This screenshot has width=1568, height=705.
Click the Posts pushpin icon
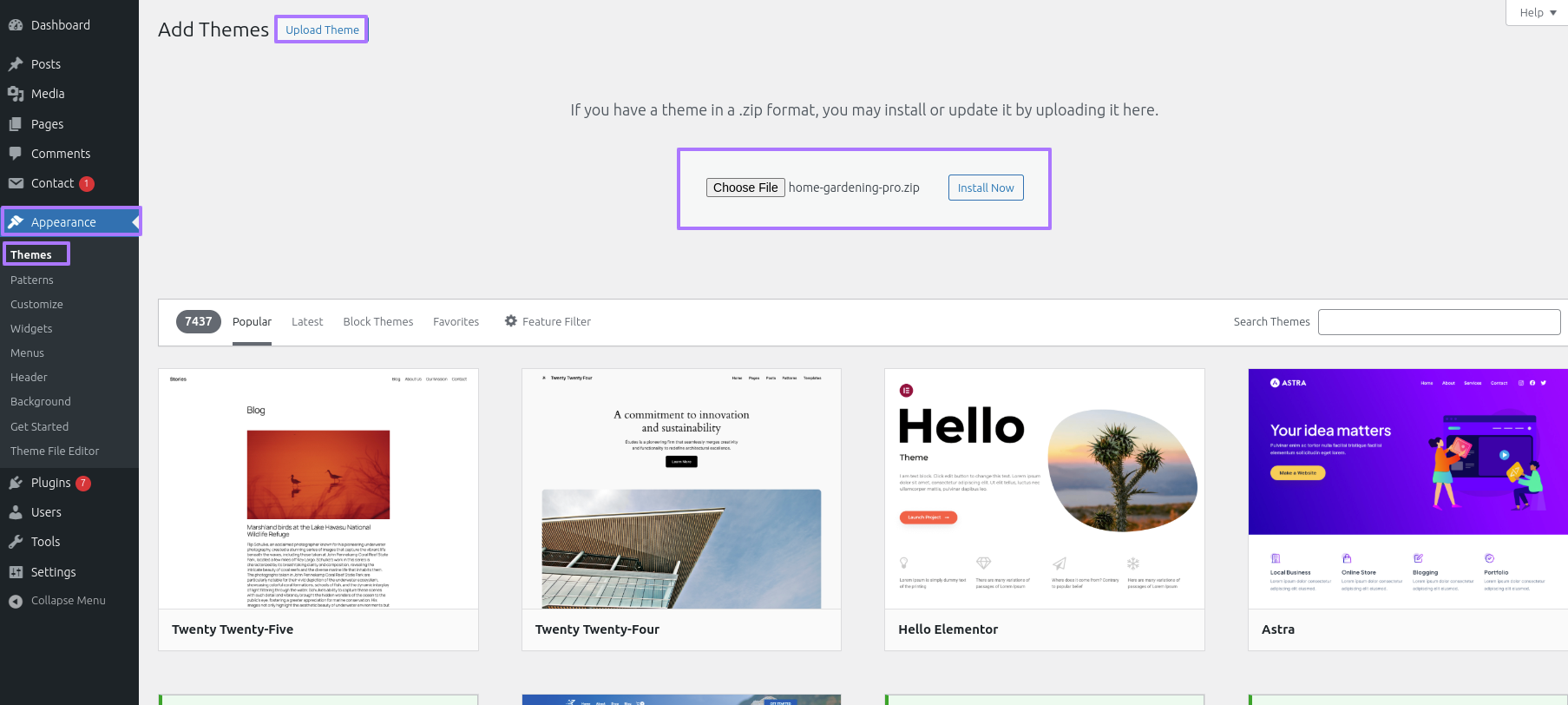pyautogui.click(x=16, y=64)
